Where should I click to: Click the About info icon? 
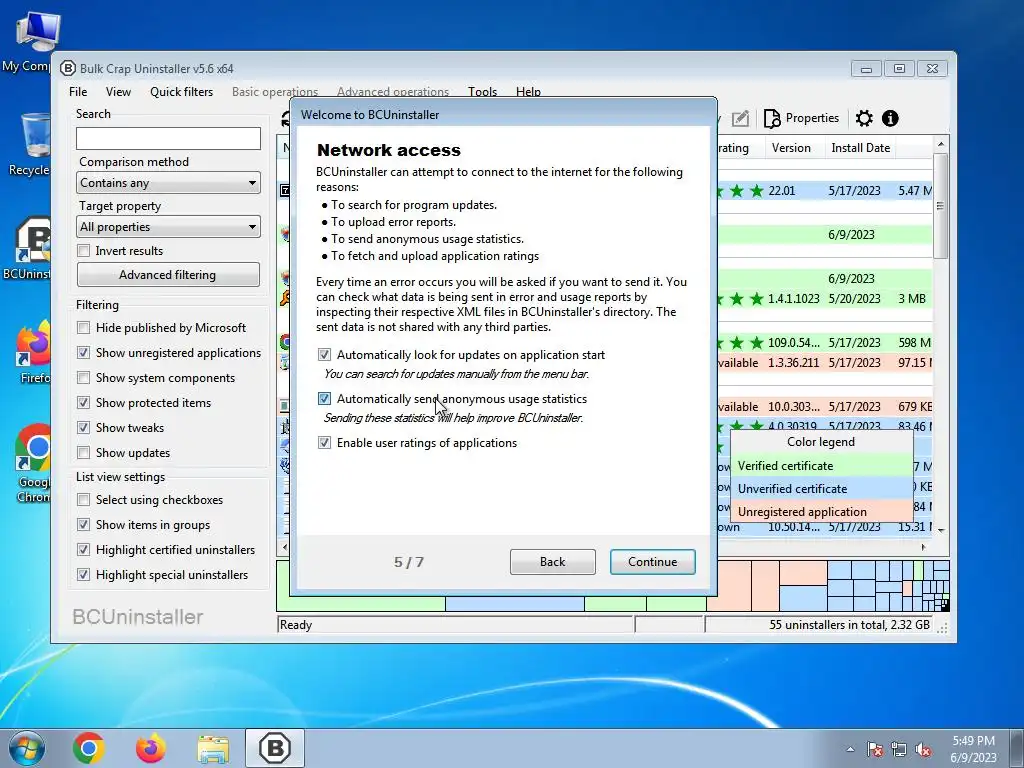pos(890,118)
